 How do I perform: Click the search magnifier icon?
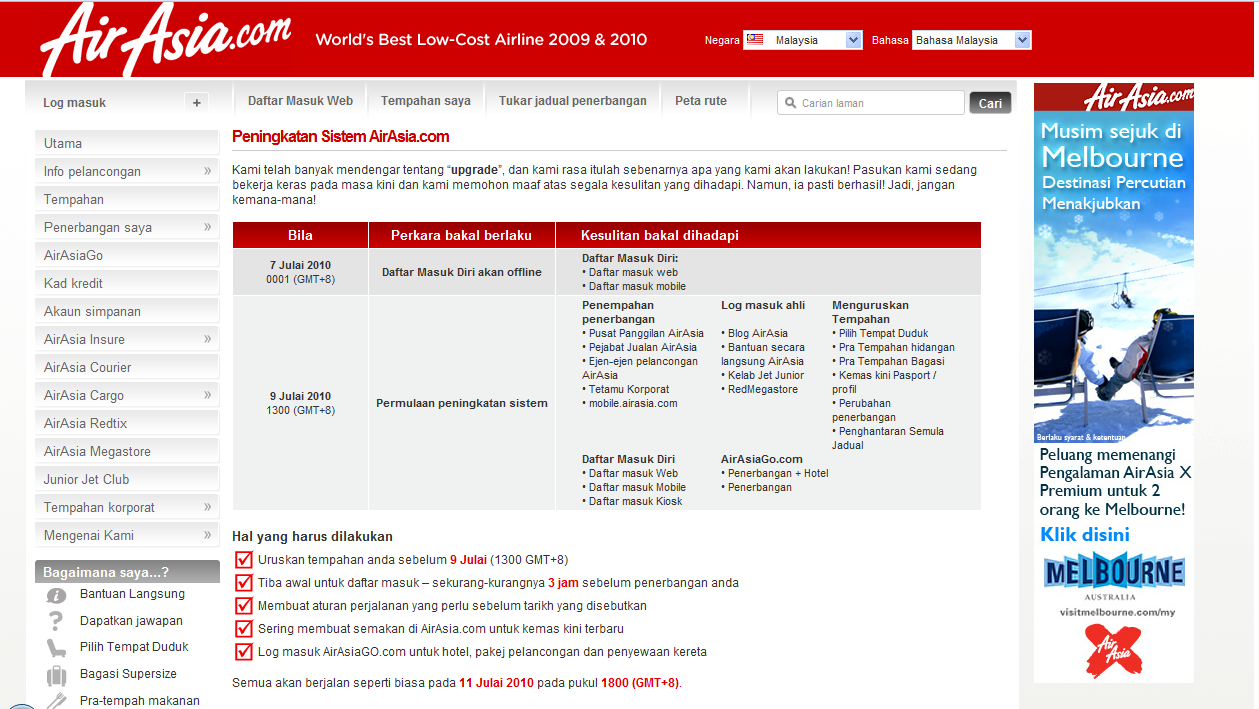pos(790,103)
